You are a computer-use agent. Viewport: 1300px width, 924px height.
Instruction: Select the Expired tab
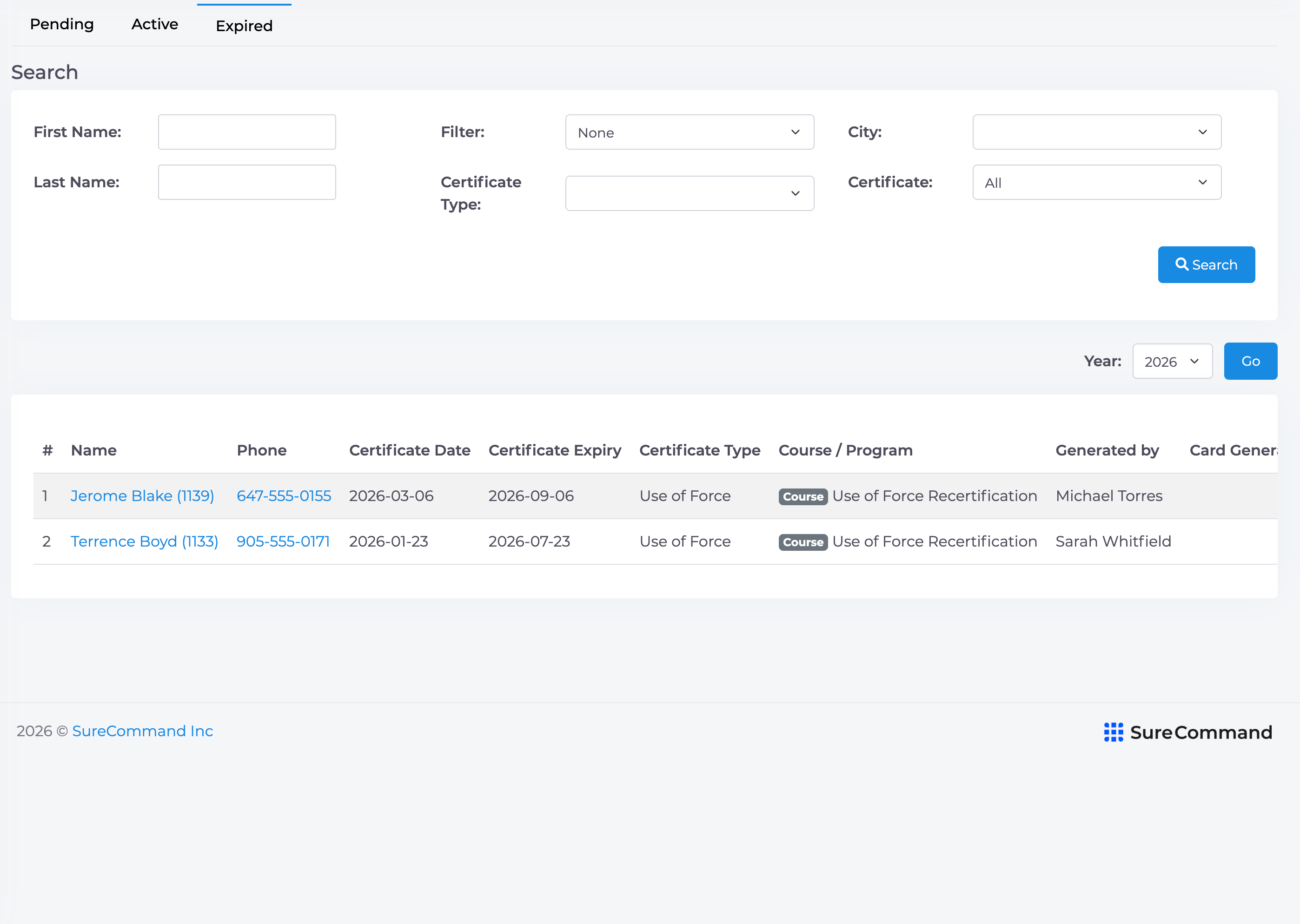tap(244, 26)
